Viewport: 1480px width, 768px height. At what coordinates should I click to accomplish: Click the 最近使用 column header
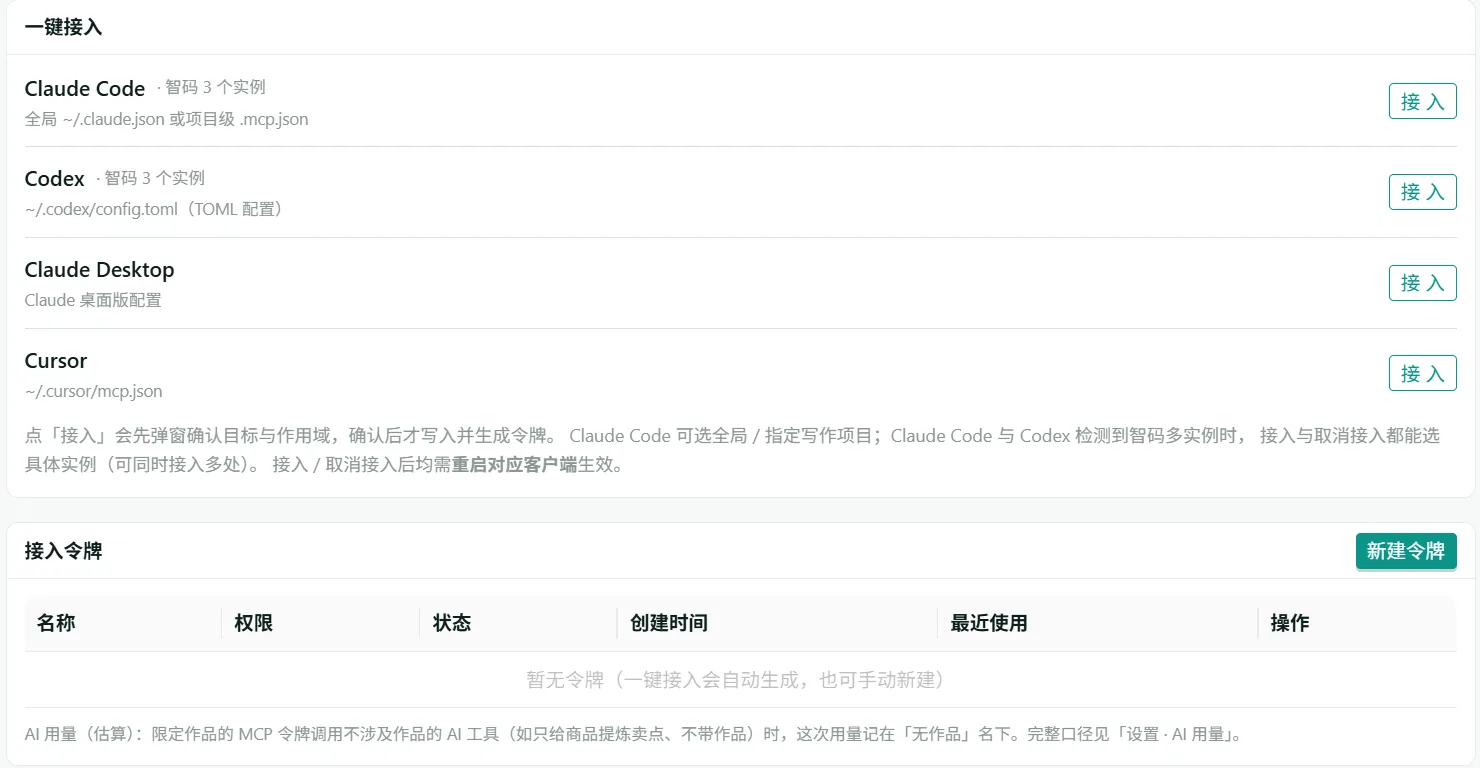coord(989,623)
